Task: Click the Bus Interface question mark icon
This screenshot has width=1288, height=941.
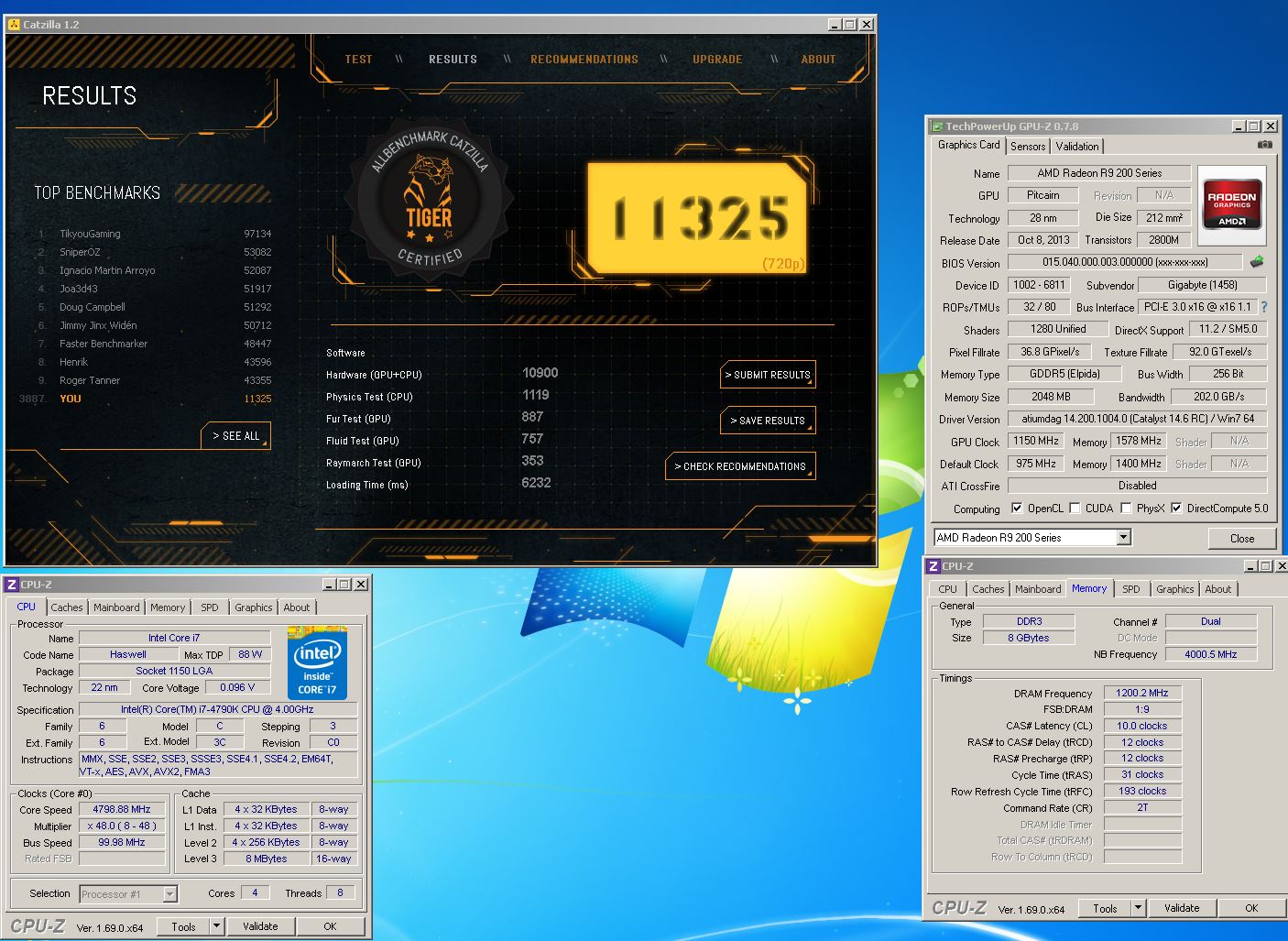Action: point(1264,307)
